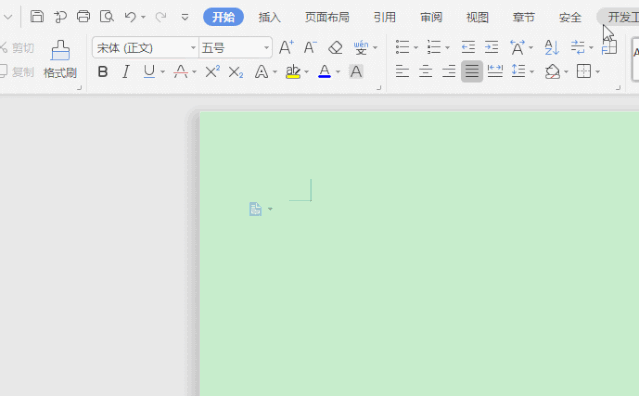Click the Print icon in quick access toolbar
The image size is (639, 396).
click(84, 17)
